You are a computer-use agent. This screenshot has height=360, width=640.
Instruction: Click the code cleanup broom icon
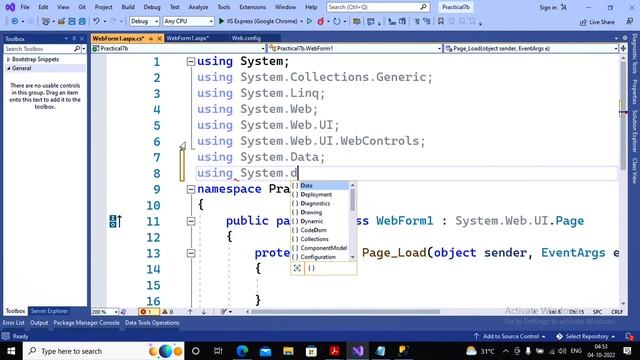(224, 311)
